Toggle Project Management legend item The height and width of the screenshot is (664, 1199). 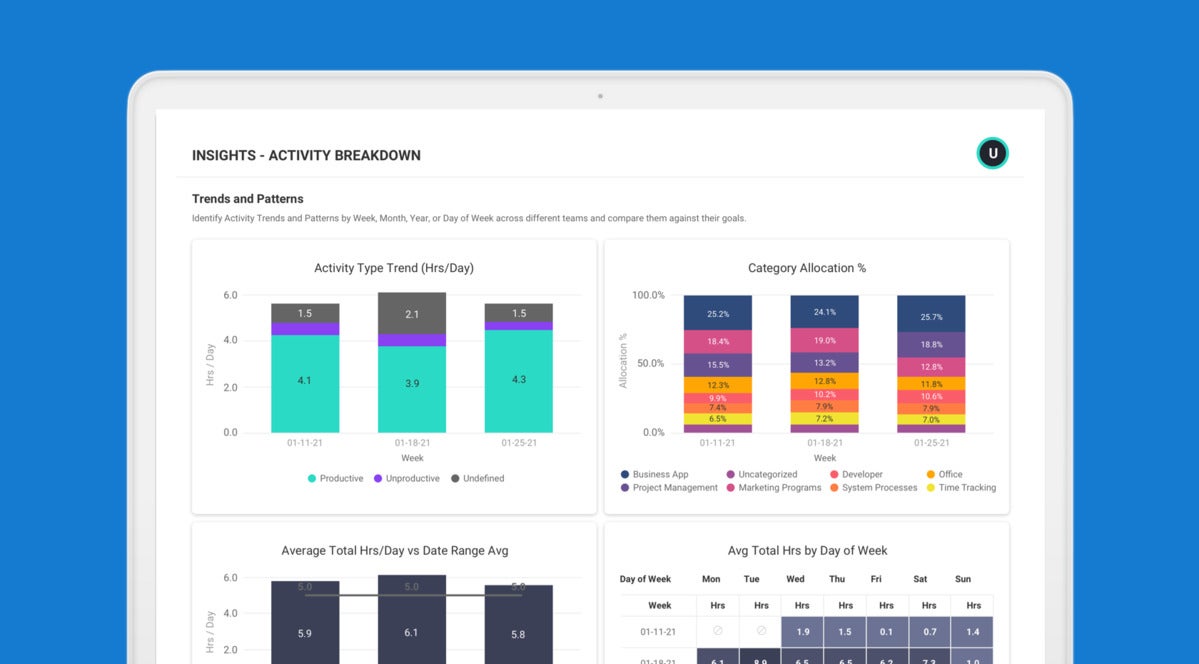pos(669,488)
